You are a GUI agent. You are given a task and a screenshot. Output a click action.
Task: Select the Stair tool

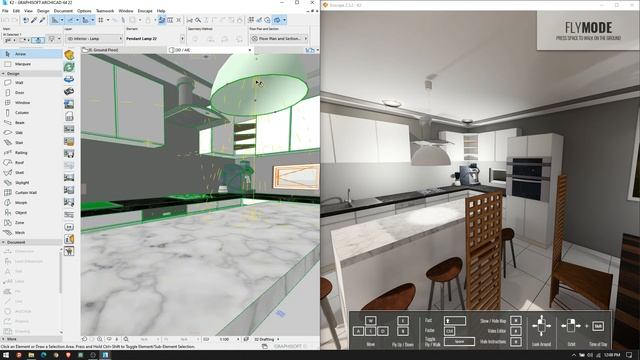click(x=31, y=142)
